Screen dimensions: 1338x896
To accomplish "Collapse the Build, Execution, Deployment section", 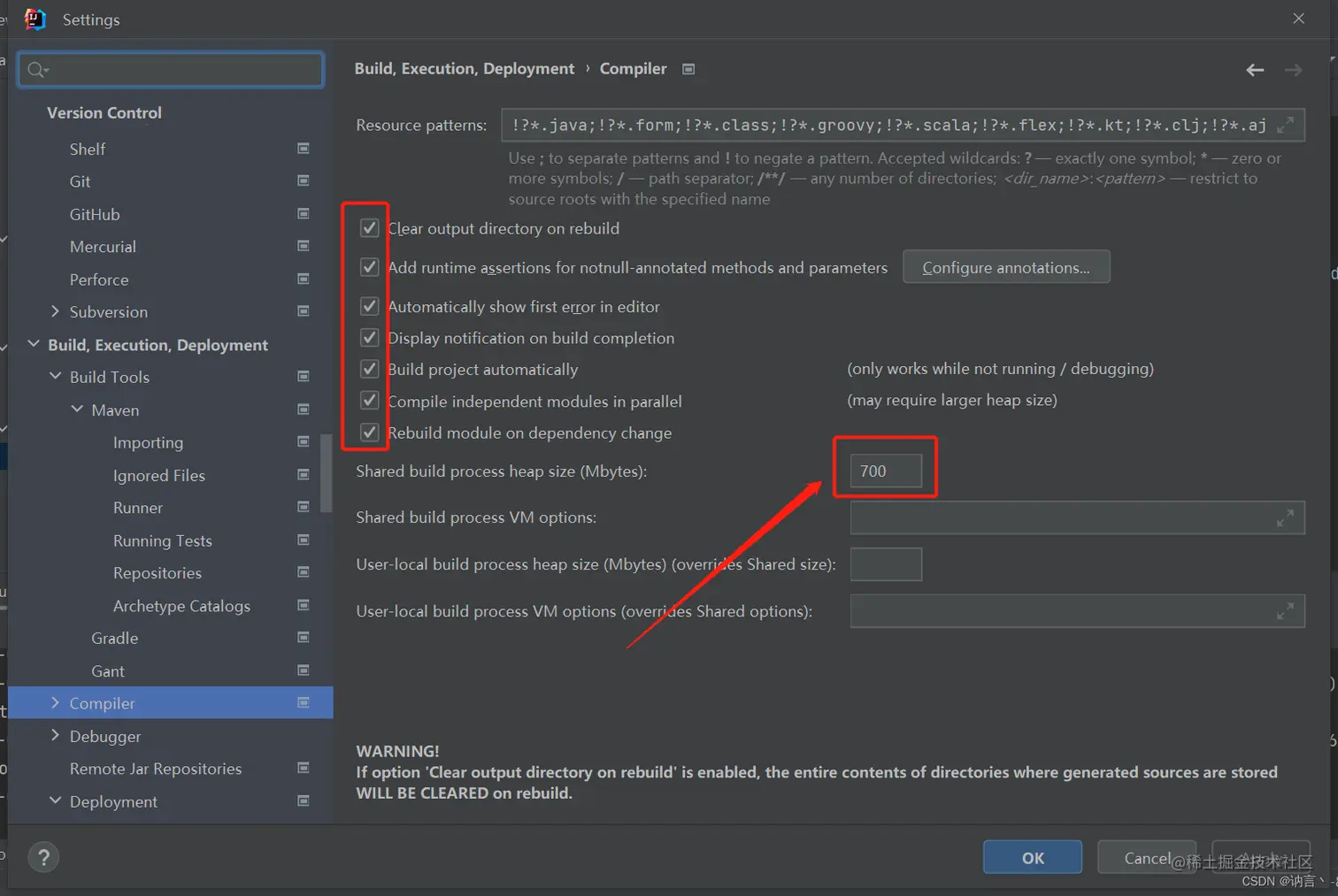I will coord(34,344).
